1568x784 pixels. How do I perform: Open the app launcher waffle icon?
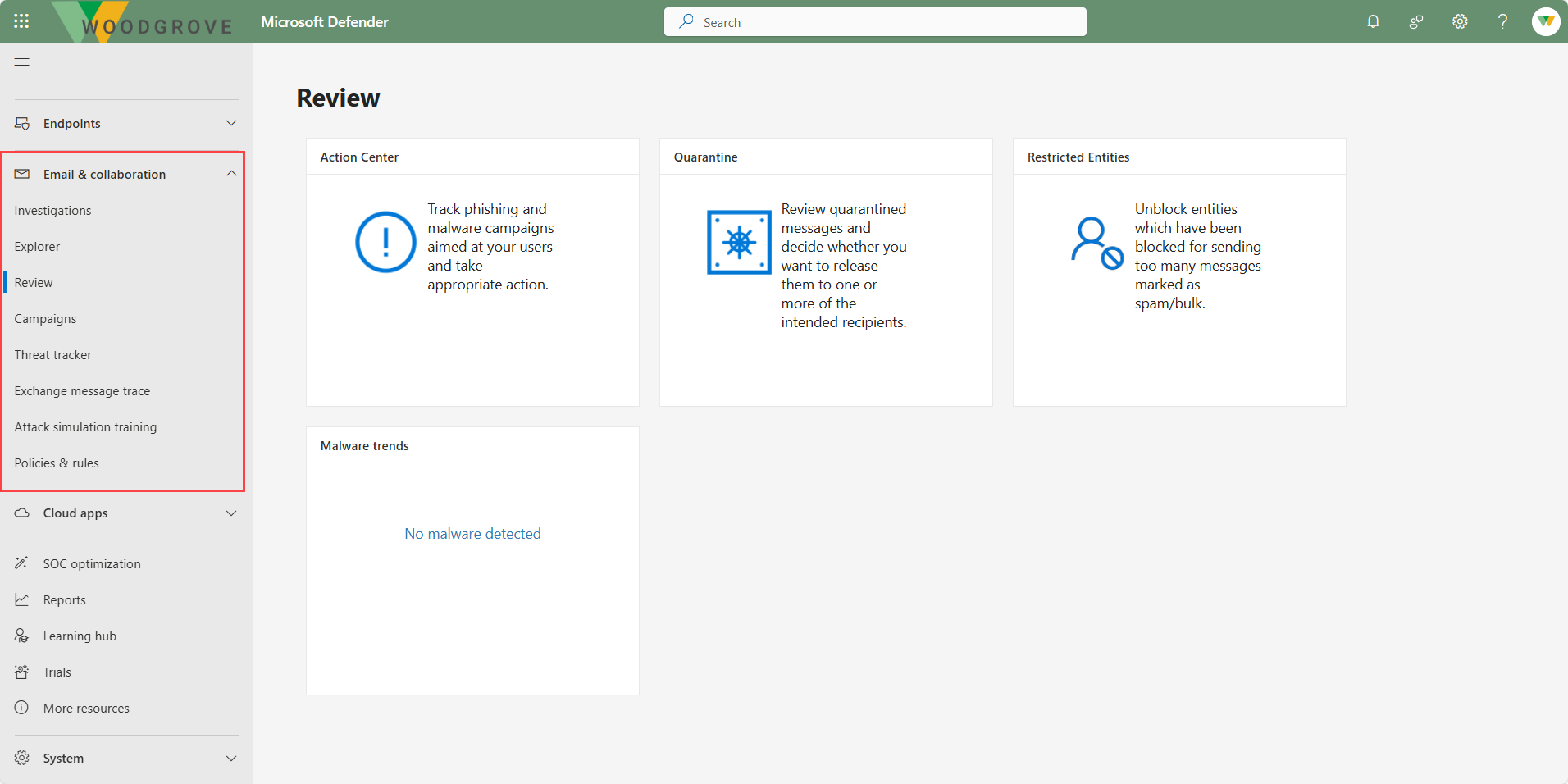21,21
